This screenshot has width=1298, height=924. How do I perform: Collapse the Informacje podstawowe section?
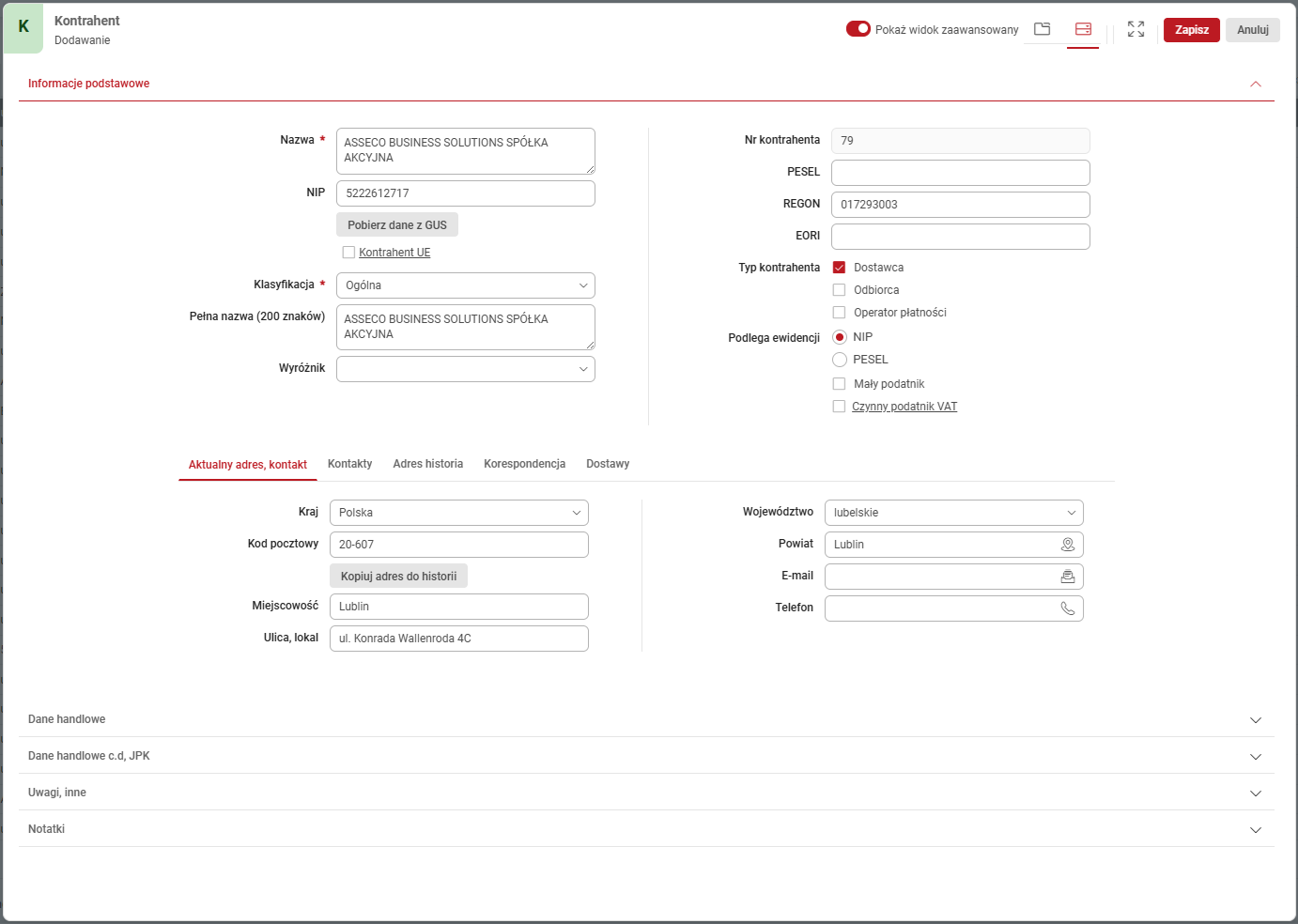tap(1256, 85)
